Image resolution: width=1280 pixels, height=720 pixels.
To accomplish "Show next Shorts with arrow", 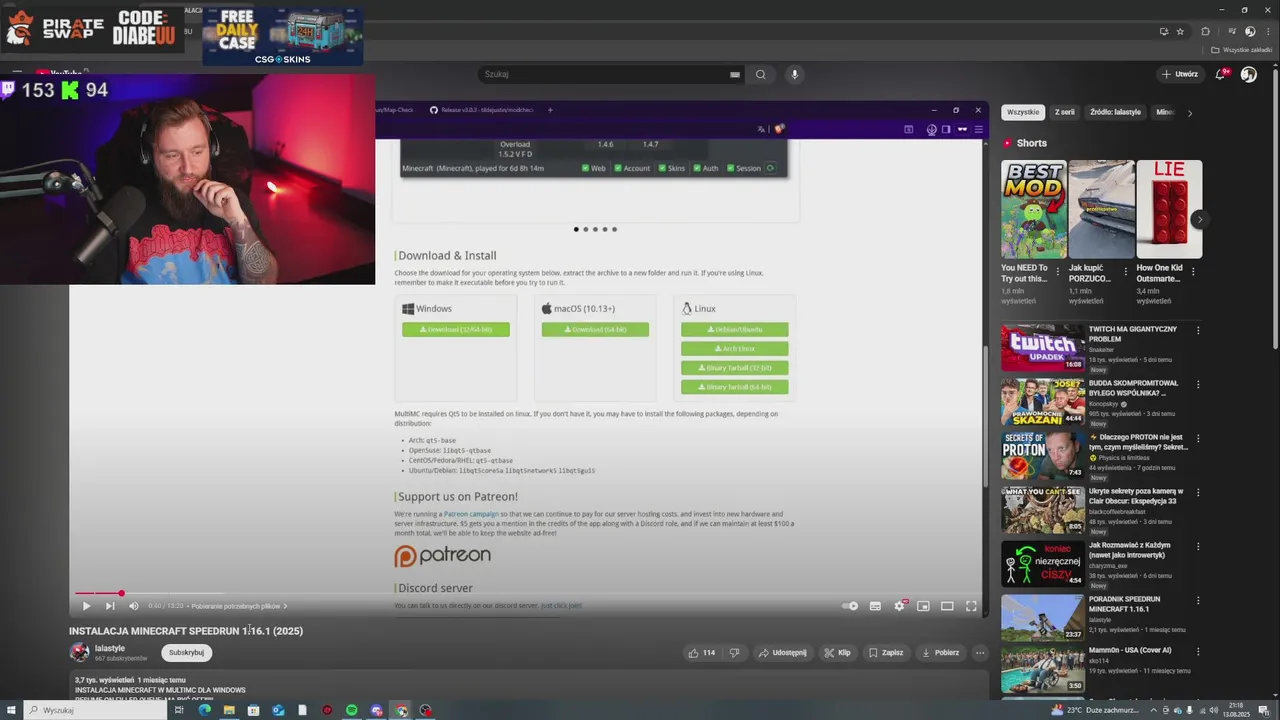I will 1200,219.
